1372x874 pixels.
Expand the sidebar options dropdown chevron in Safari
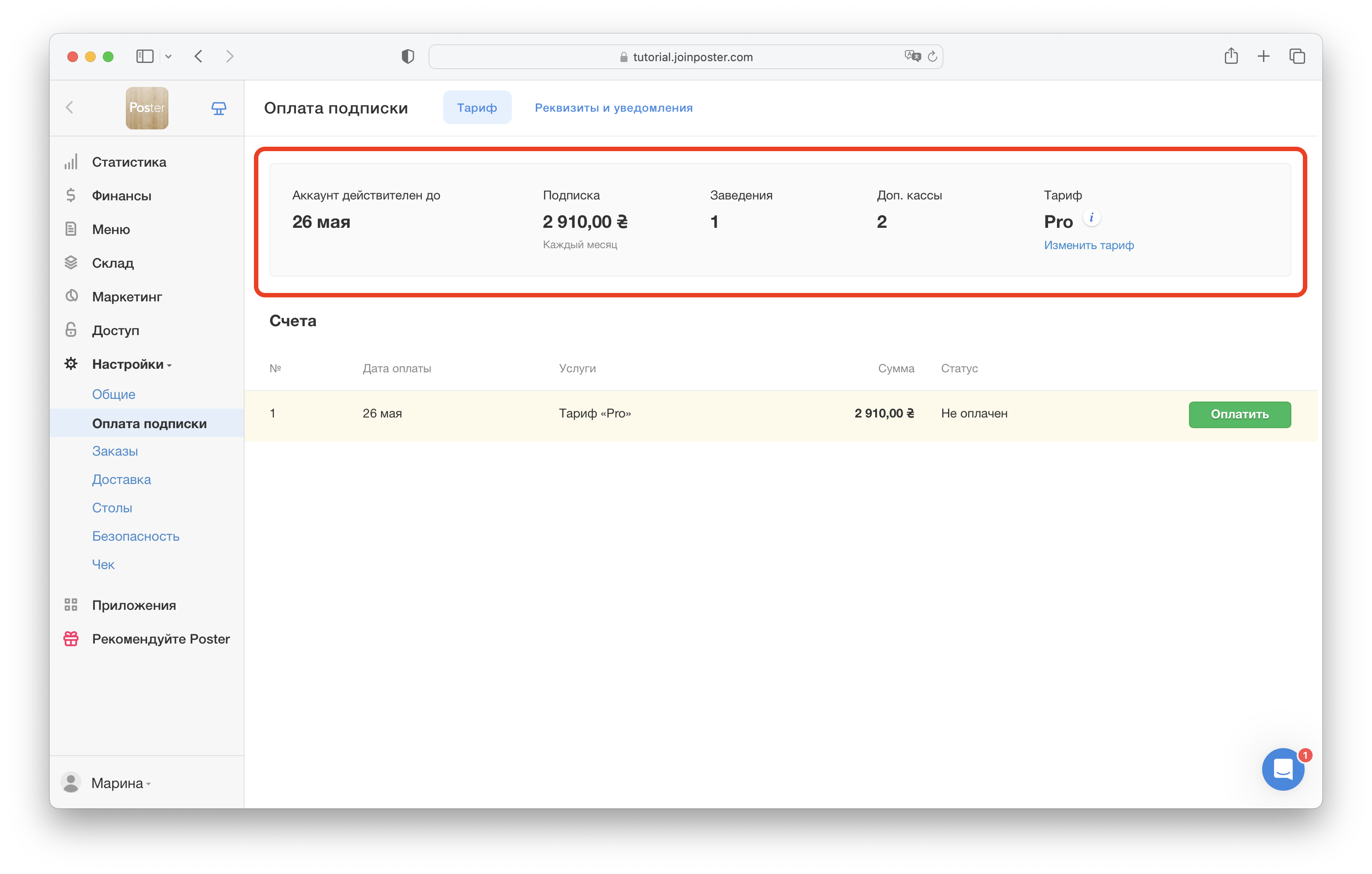coord(169,56)
